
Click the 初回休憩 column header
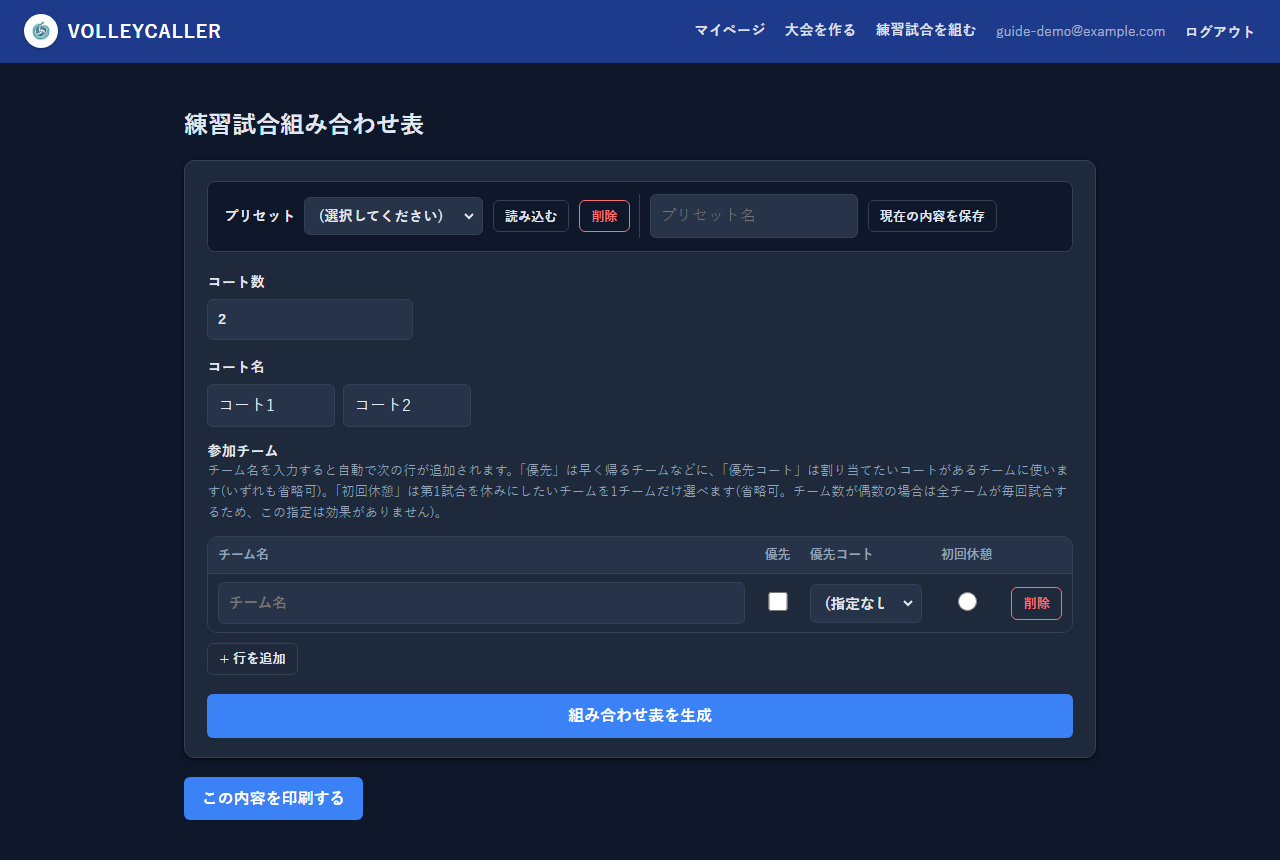[x=967, y=554]
